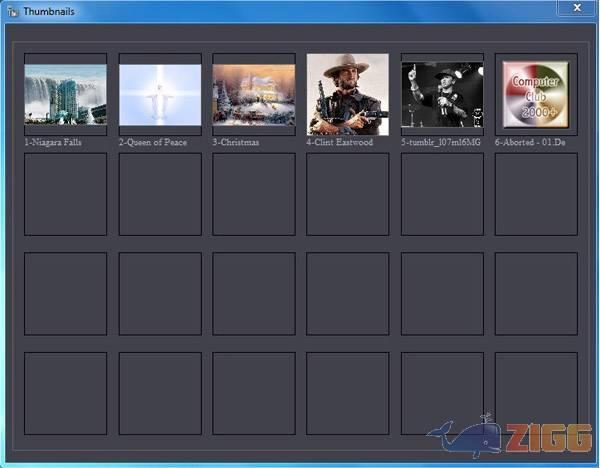Select the Niagara Falls thumbnail image
The width and height of the screenshot is (600, 468).
point(65,95)
